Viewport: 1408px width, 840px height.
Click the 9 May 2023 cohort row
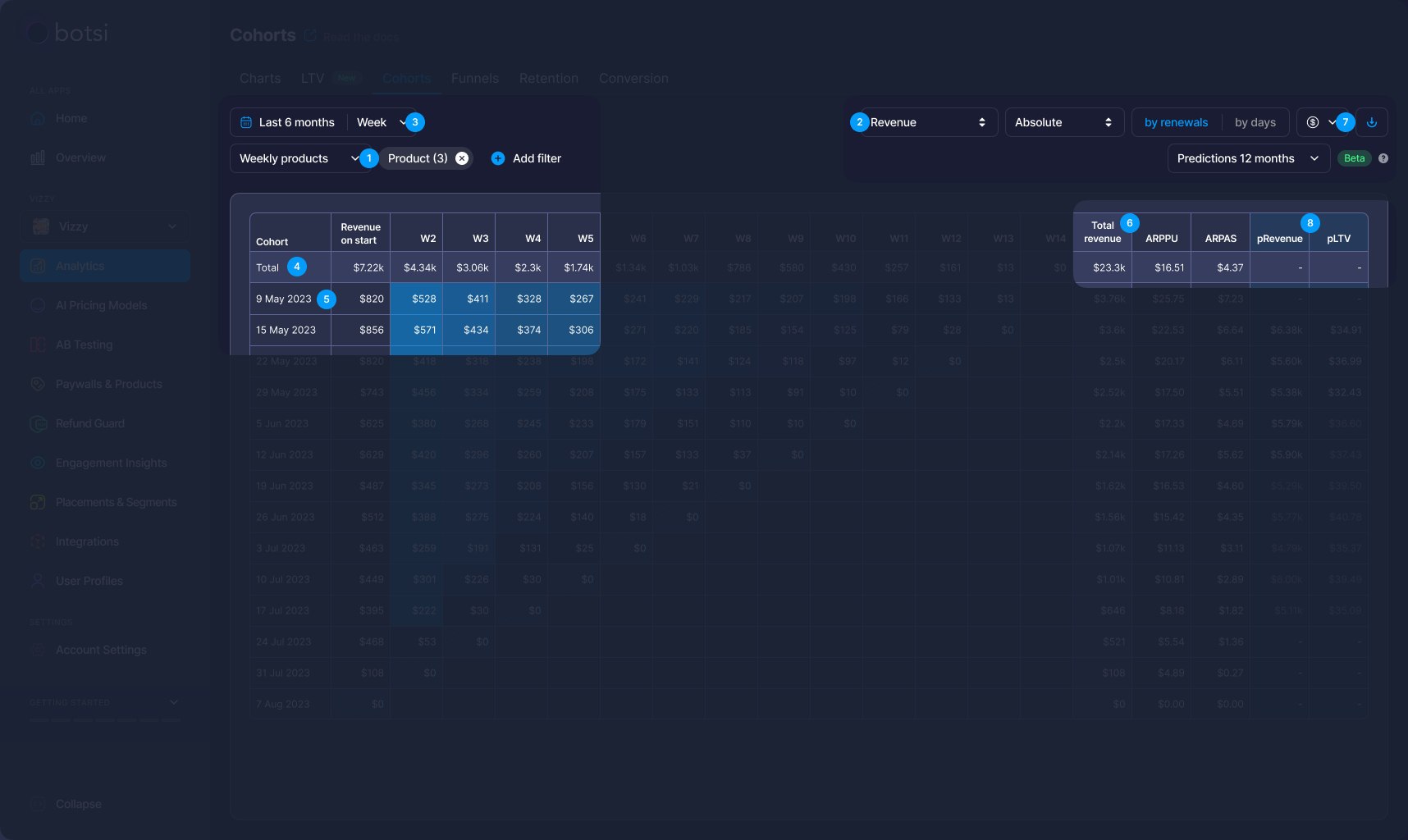(x=284, y=299)
